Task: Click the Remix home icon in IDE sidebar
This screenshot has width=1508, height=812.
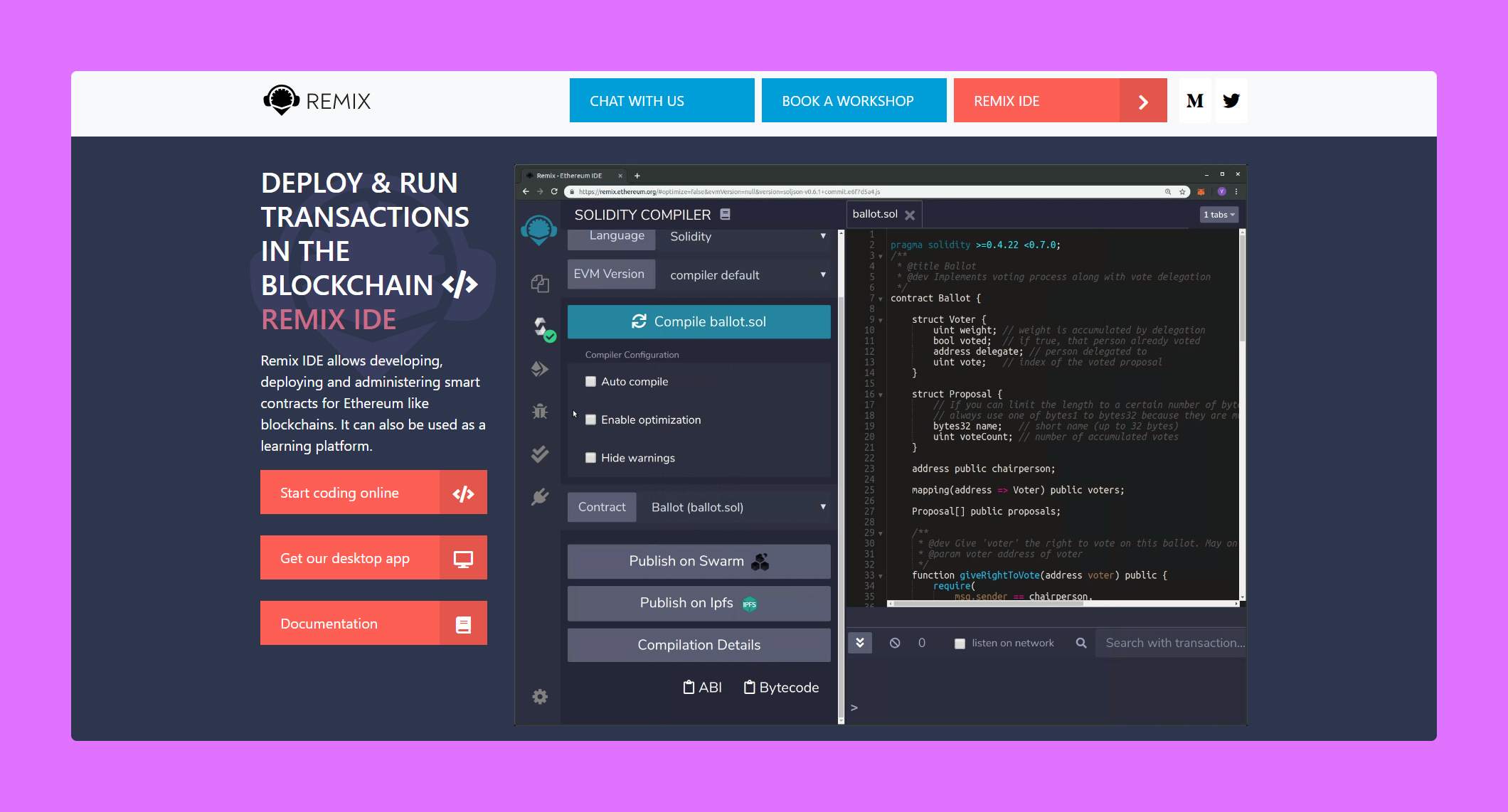Action: [538, 230]
